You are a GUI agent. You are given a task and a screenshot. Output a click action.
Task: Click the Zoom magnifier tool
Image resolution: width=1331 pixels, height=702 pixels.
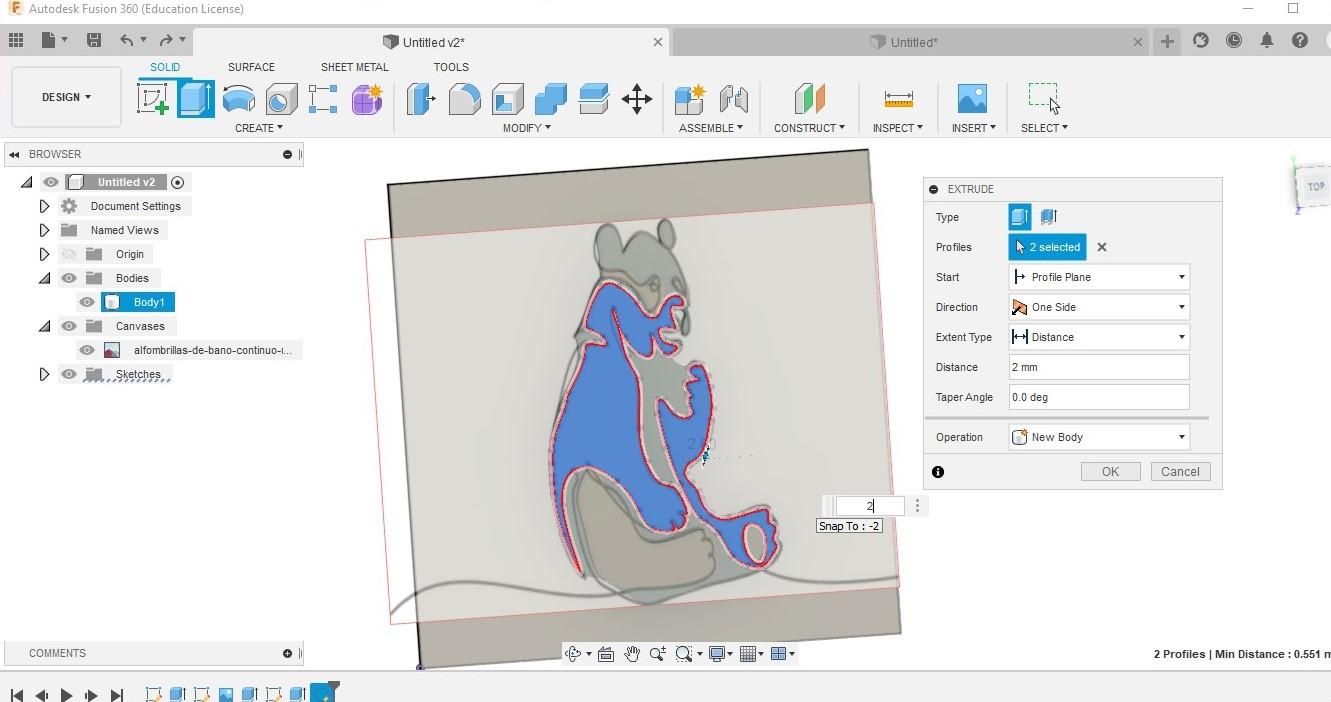coord(657,654)
